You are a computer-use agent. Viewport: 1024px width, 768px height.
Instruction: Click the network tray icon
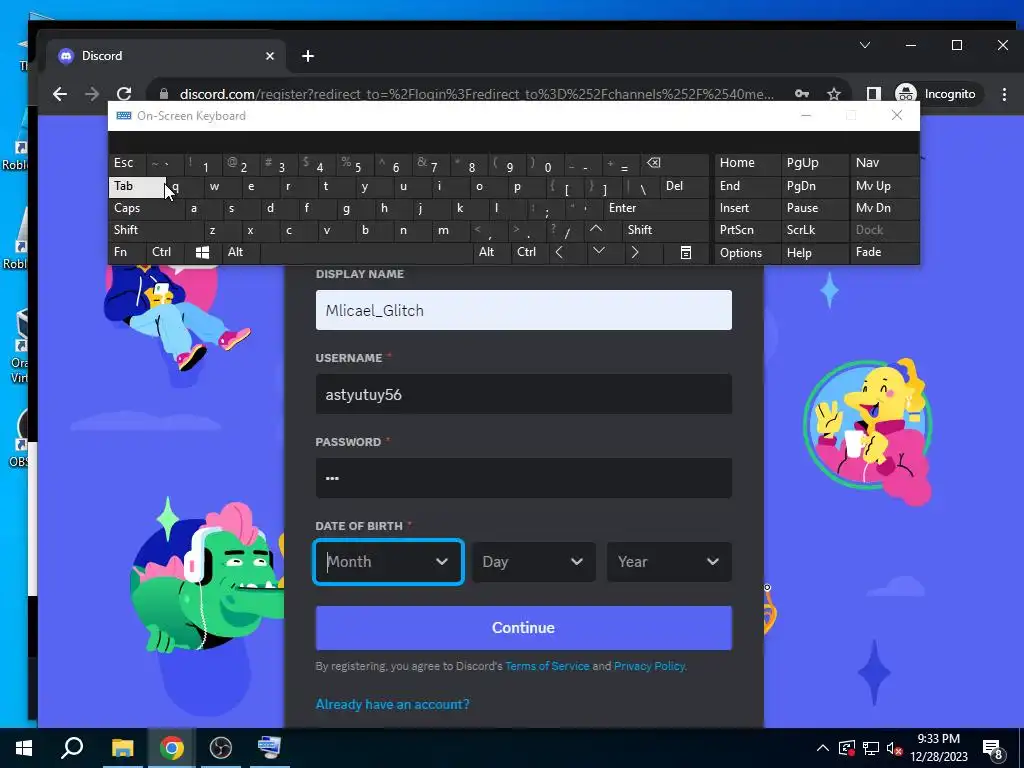coord(871,748)
